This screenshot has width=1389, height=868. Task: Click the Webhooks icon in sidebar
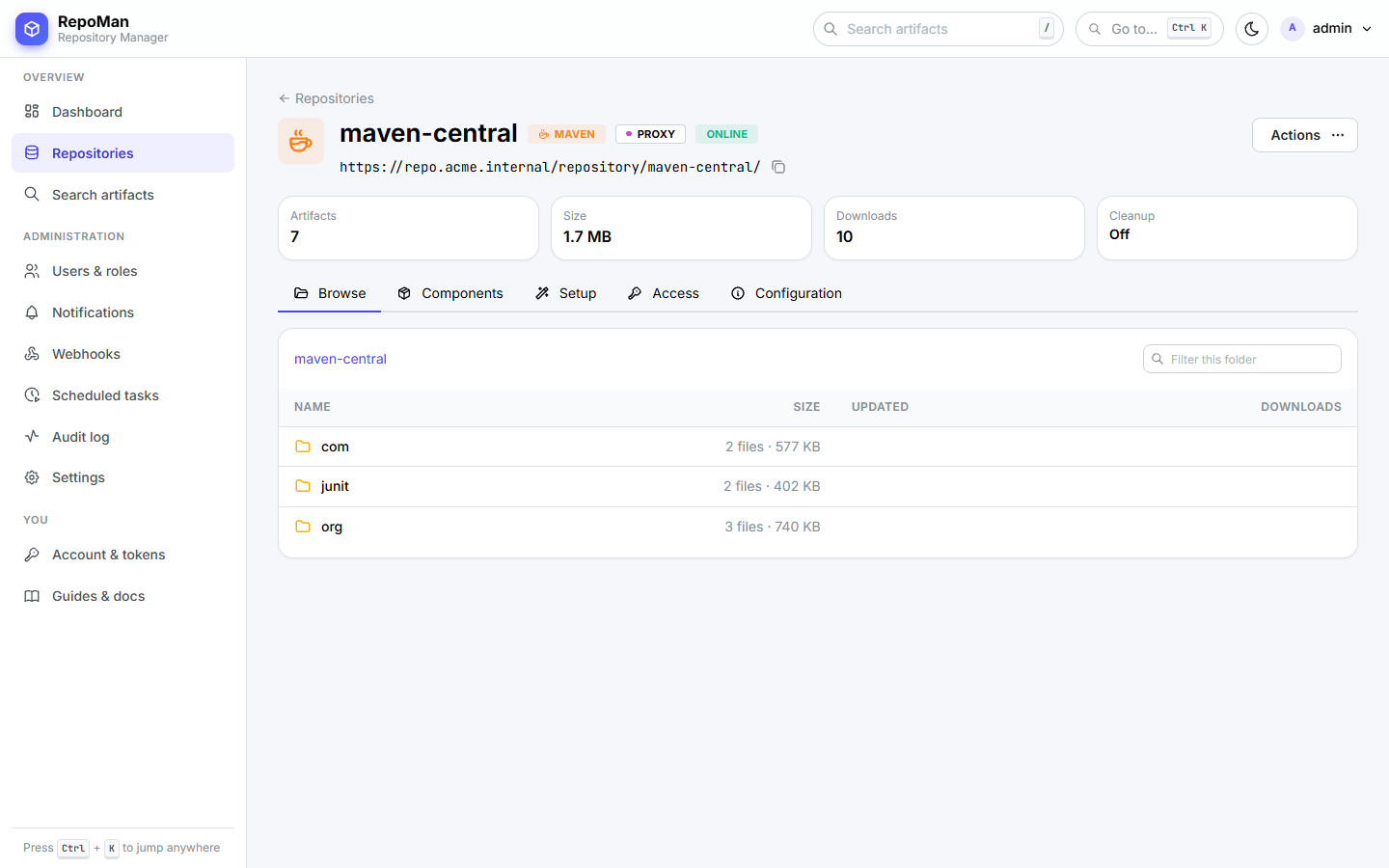tap(32, 354)
